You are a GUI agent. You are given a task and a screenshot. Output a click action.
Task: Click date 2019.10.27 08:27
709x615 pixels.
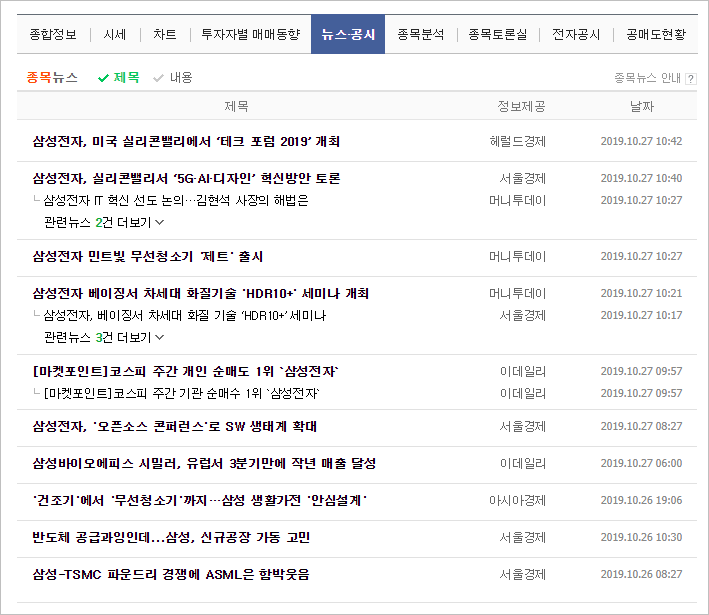tap(641, 426)
